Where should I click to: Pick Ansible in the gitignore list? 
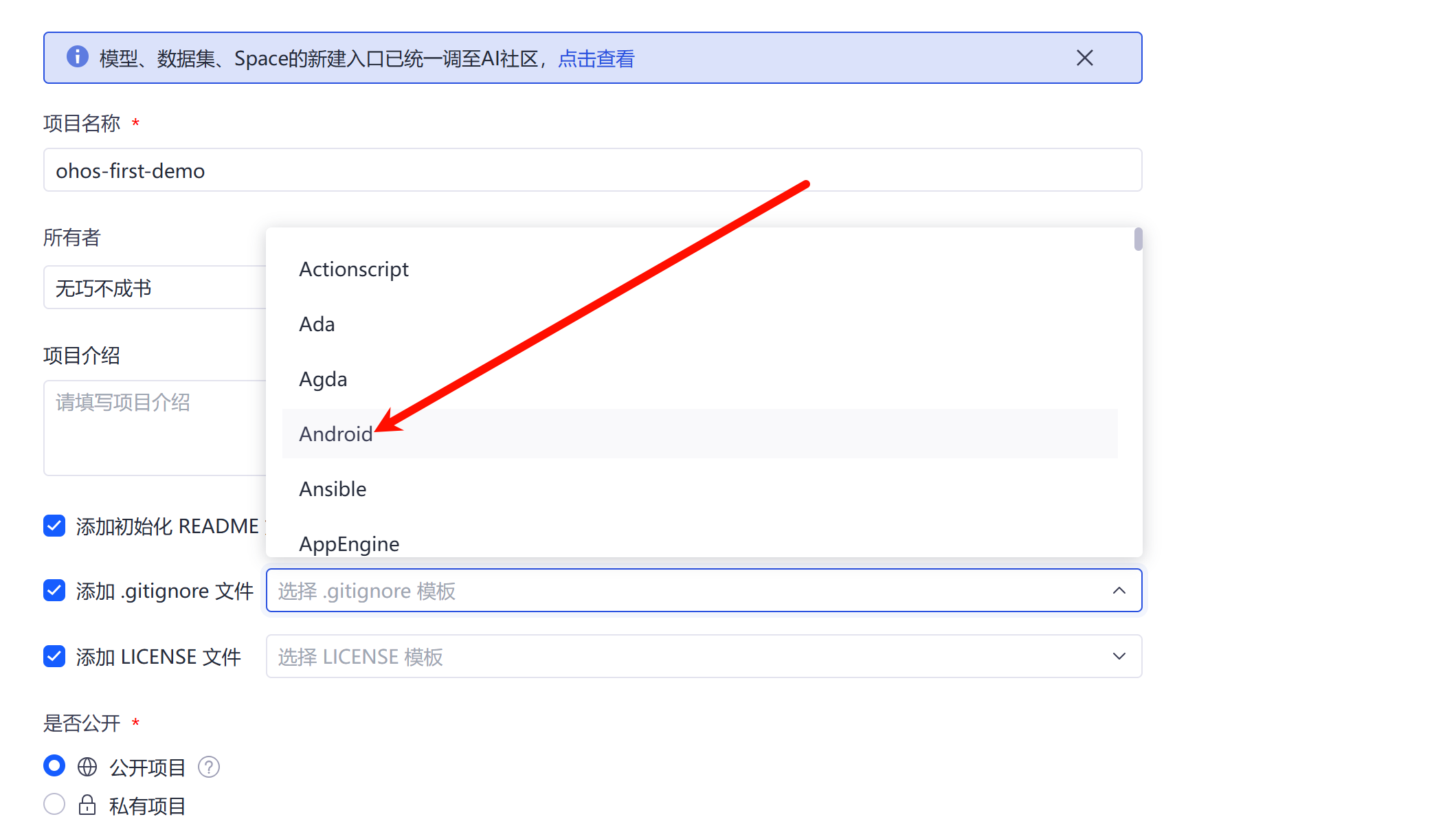pos(333,489)
